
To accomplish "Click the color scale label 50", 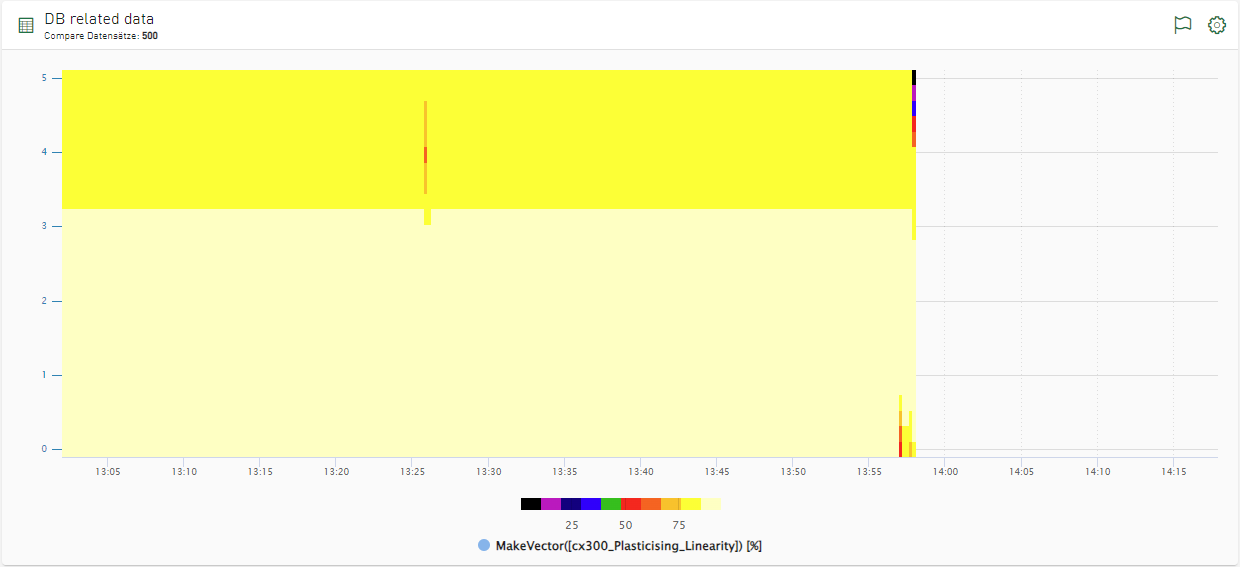I will (625, 525).
